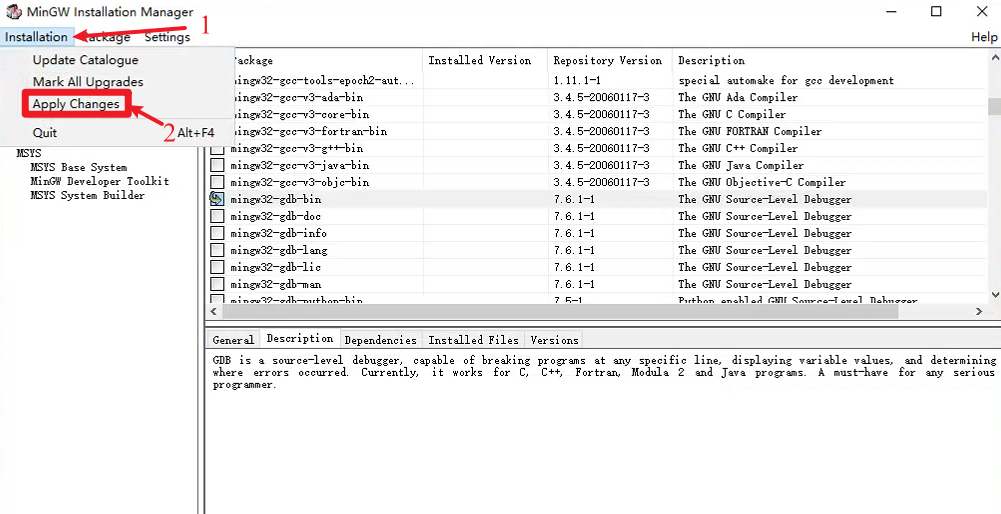This screenshot has width=1001, height=514.
Task: Select the mingw32-gcc-v3-java-bin package name
Action: pos(299,165)
